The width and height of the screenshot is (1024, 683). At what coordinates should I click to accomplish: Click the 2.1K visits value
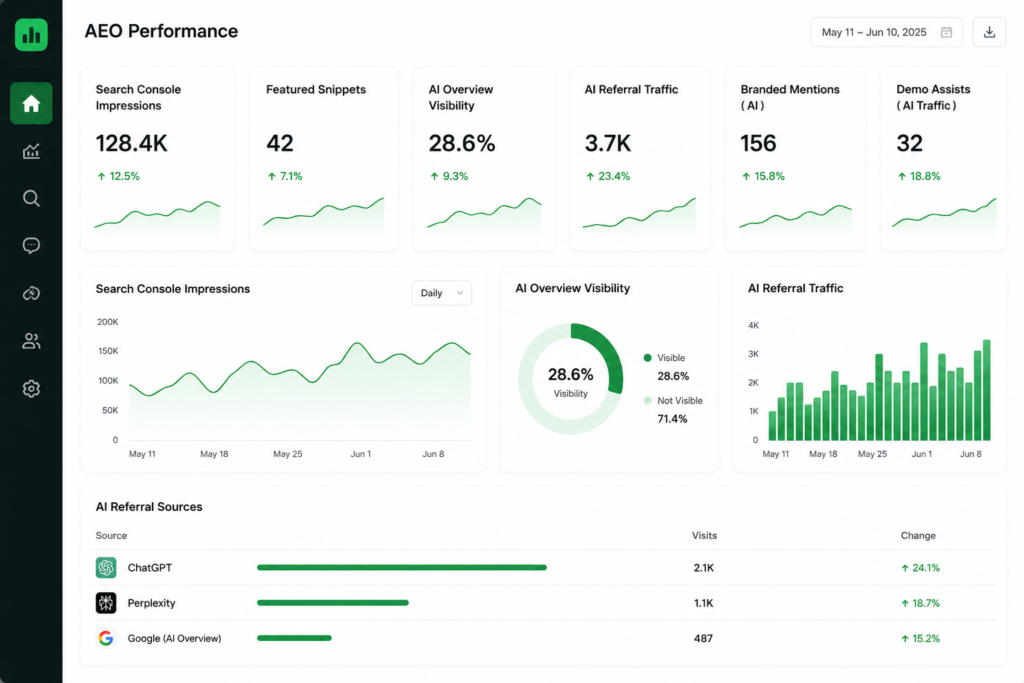click(703, 567)
